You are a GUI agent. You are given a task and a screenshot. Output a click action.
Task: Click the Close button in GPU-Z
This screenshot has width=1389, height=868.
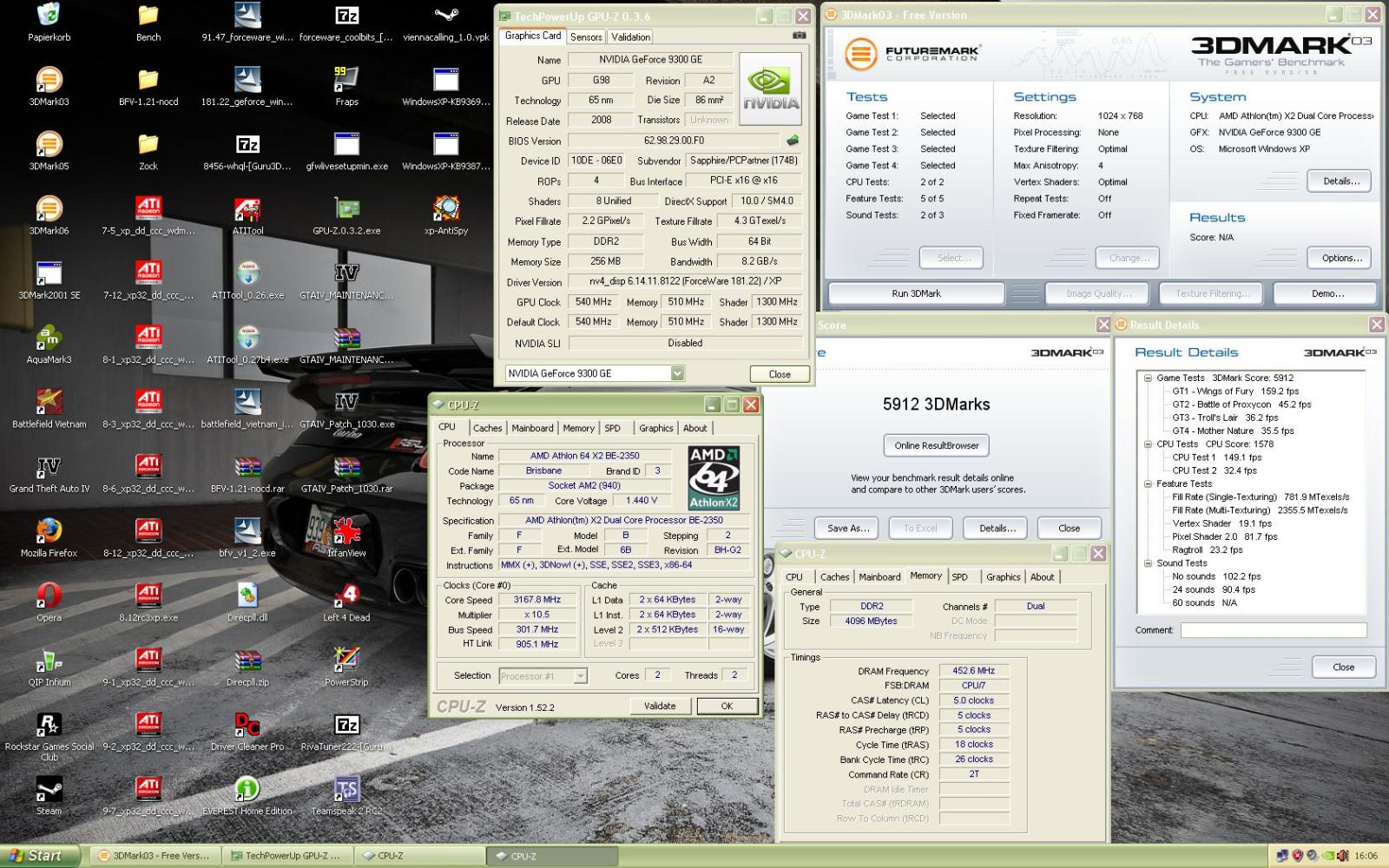[780, 374]
